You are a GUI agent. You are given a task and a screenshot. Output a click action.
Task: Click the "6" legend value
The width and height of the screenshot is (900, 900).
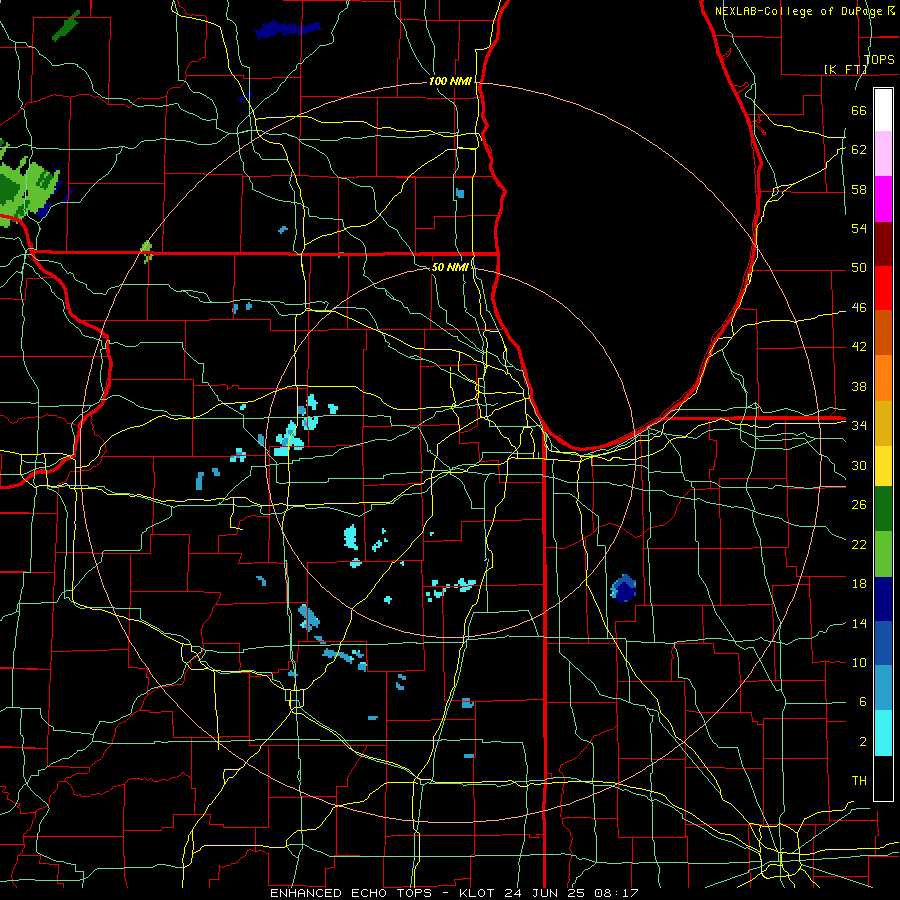tap(862, 702)
